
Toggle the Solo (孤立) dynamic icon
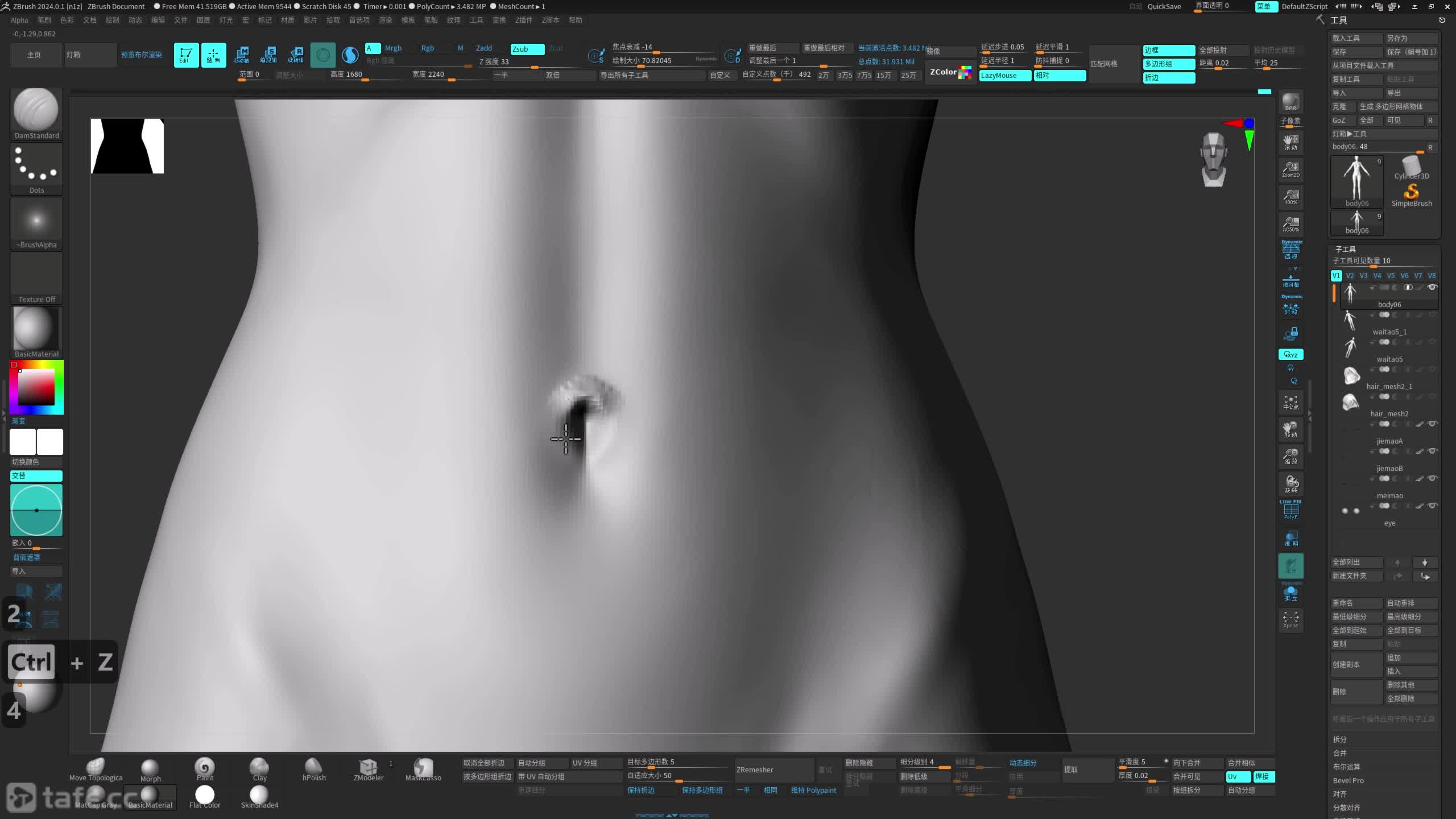click(1290, 593)
